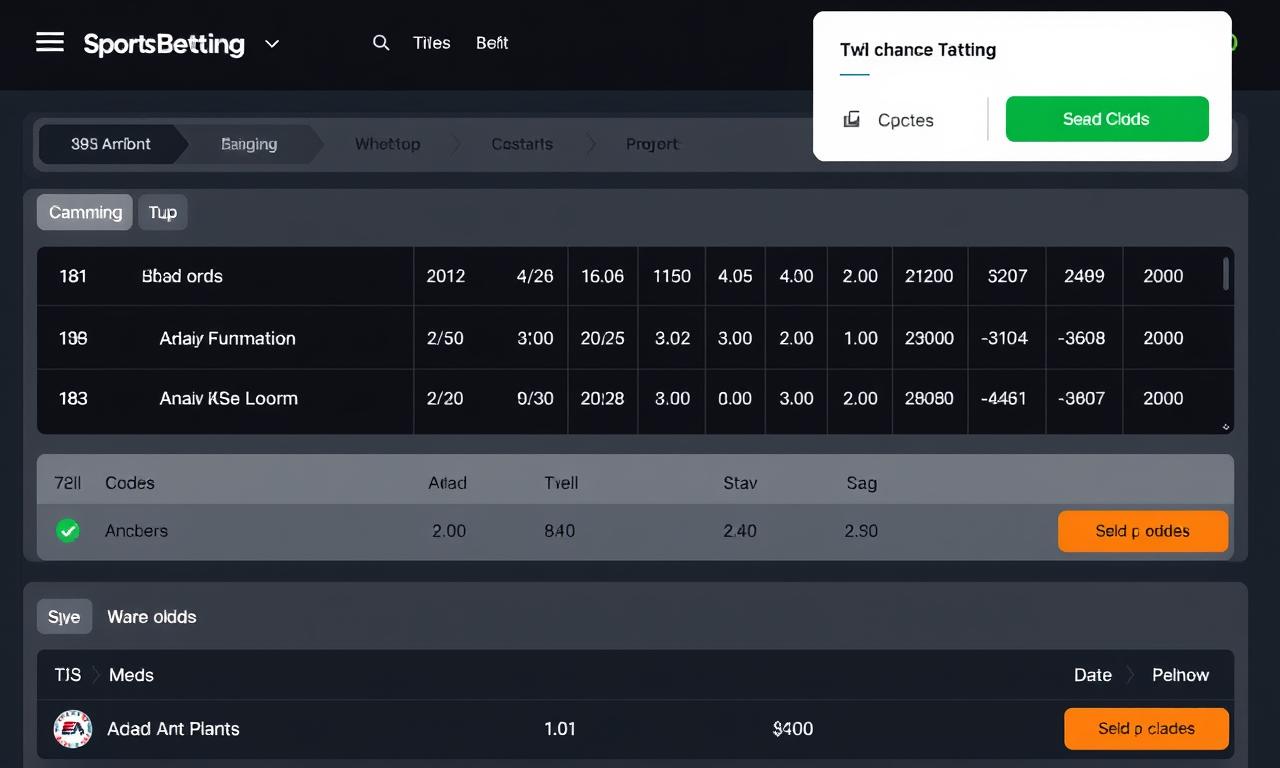Click the Cpctes copy icon
Viewport: 1280px width, 768px height.
click(852, 120)
